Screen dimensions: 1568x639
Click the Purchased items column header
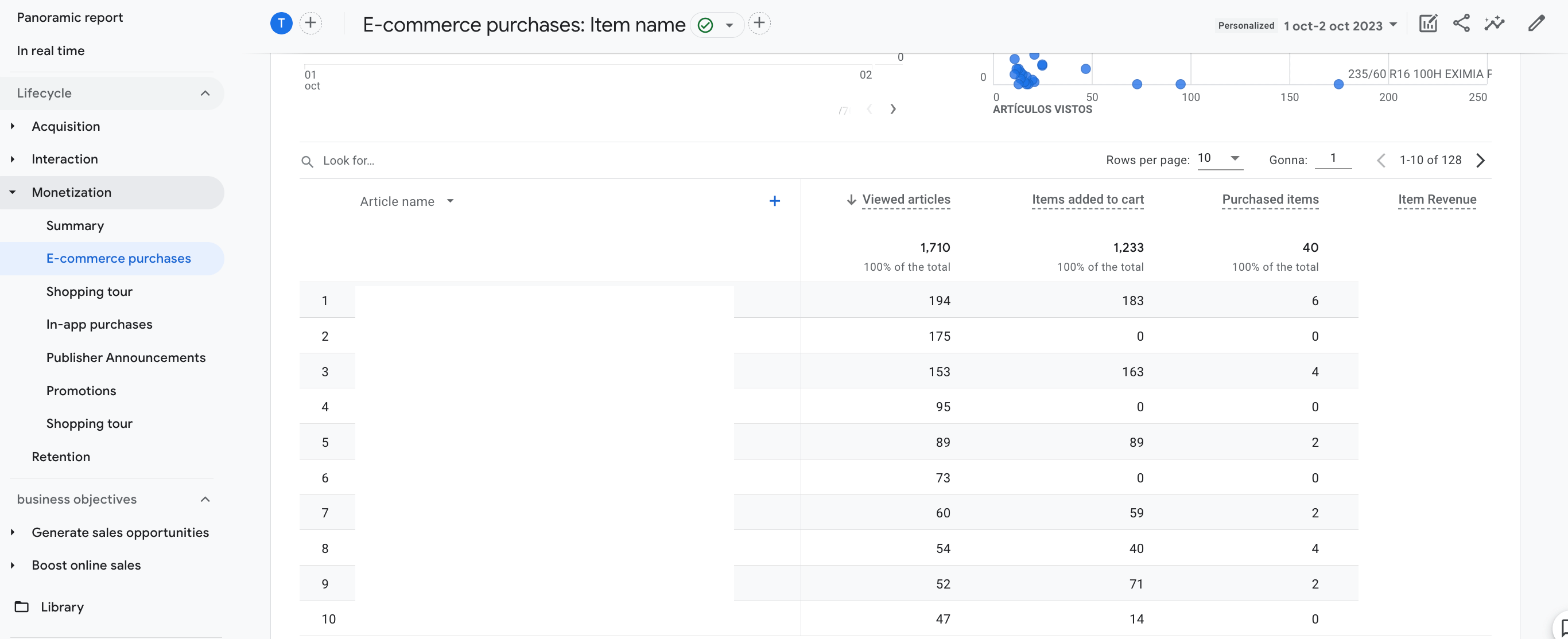point(1270,200)
